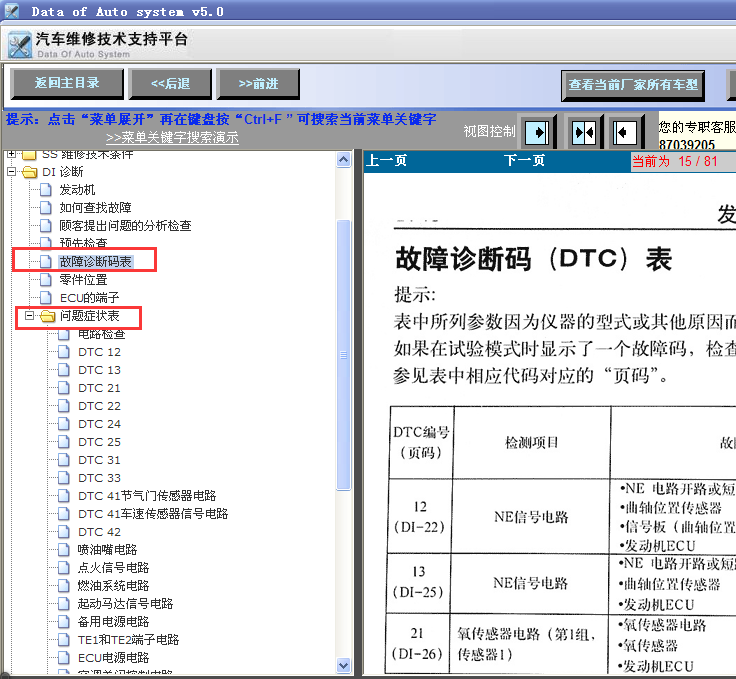Open DTC 41车速传感器信号电路 item
This screenshot has height=679, width=736.
pos(153,514)
